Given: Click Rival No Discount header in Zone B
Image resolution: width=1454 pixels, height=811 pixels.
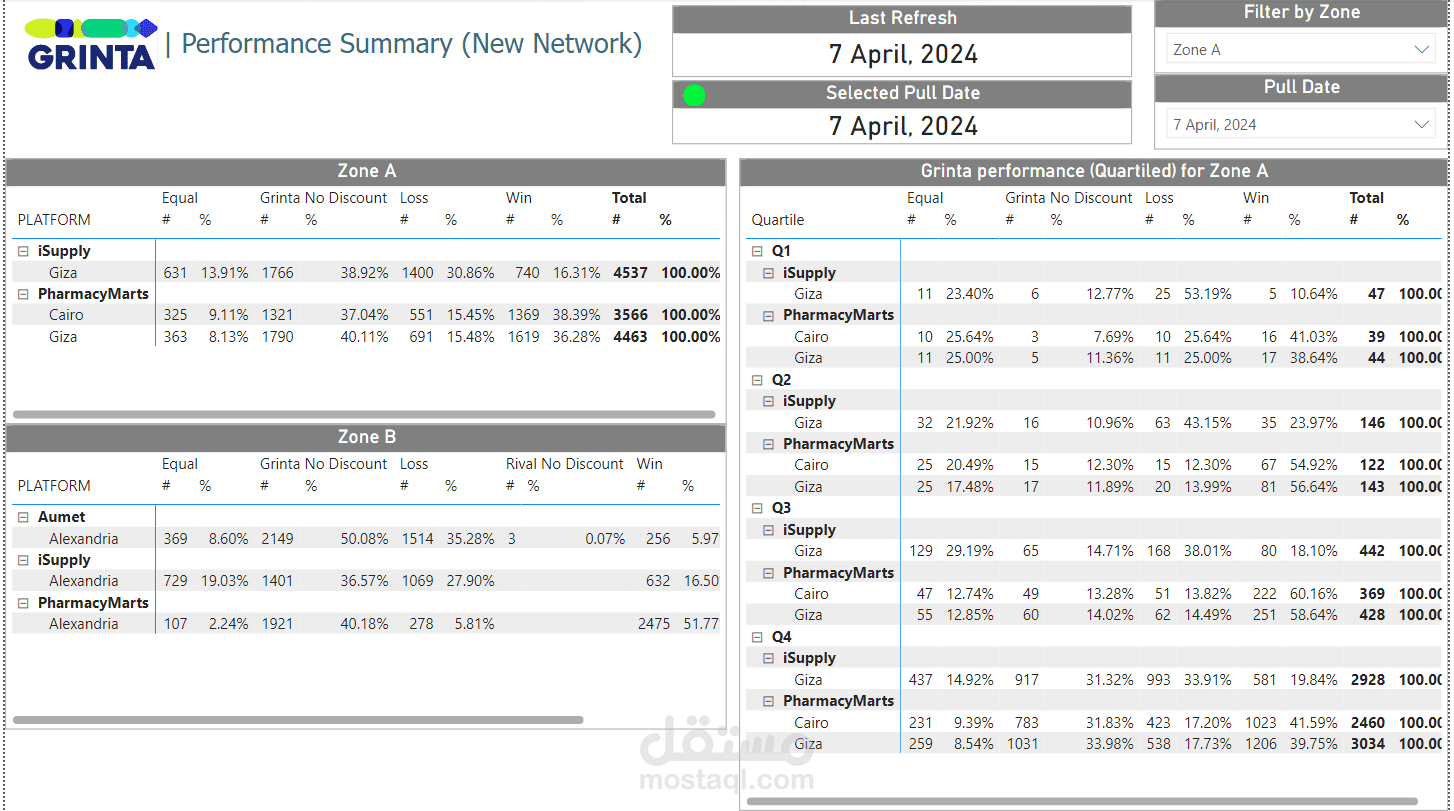Looking at the screenshot, I should click(565, 464).
